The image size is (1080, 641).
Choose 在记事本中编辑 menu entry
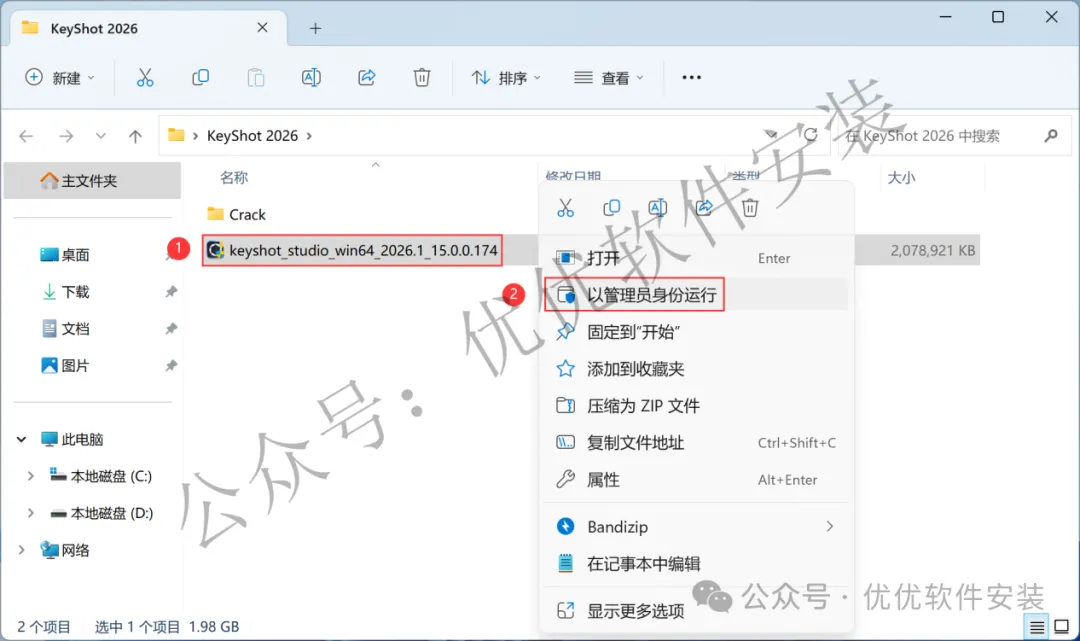tap(696, 564)
